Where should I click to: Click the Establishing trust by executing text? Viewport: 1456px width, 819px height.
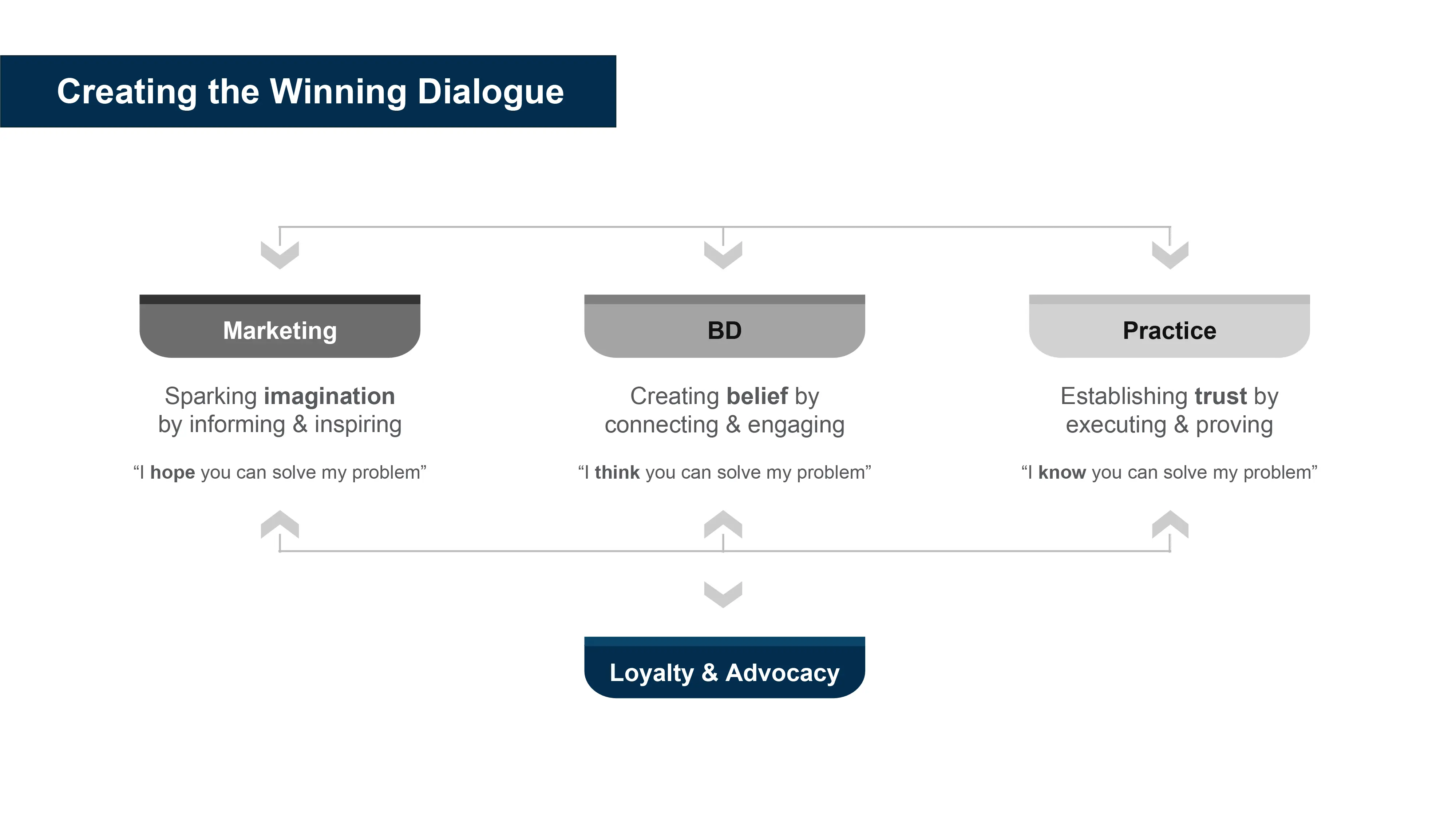click(1170, 410)
